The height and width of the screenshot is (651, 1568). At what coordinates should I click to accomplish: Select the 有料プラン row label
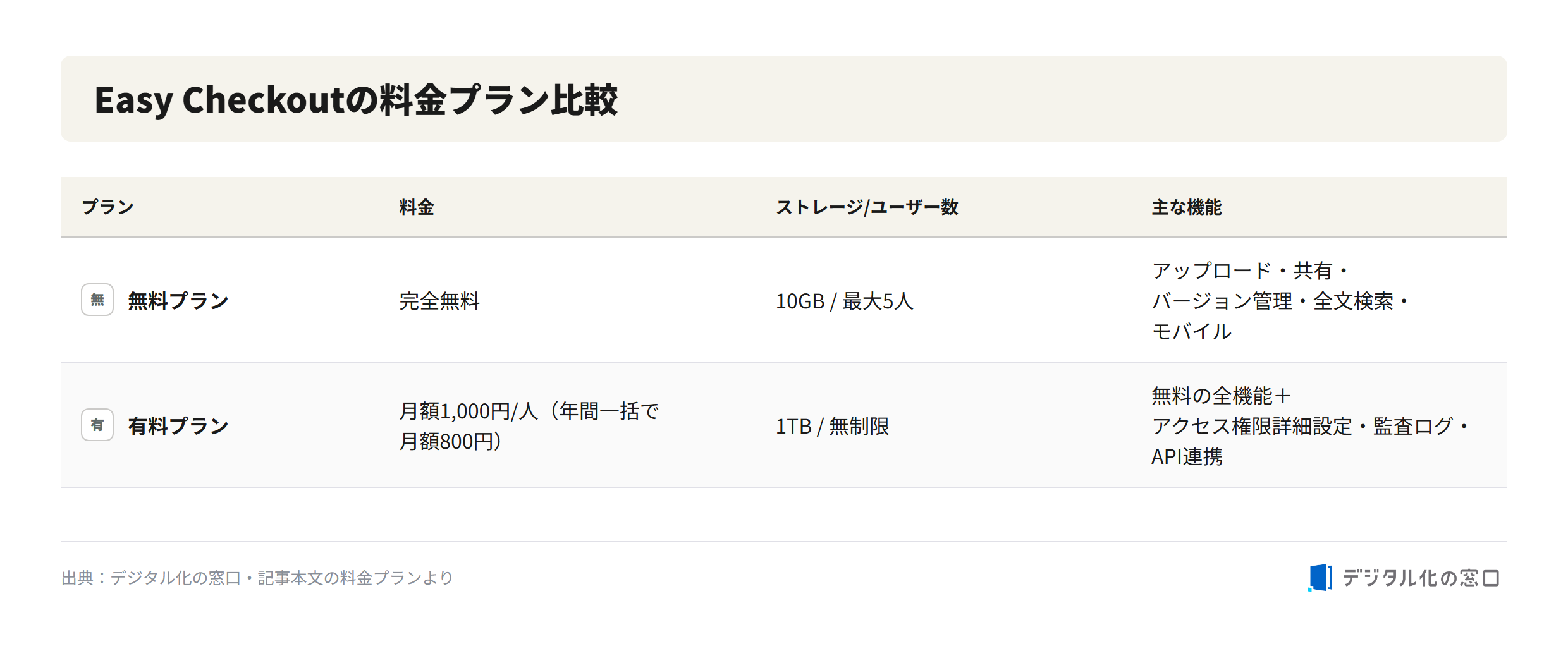point(178,426)
